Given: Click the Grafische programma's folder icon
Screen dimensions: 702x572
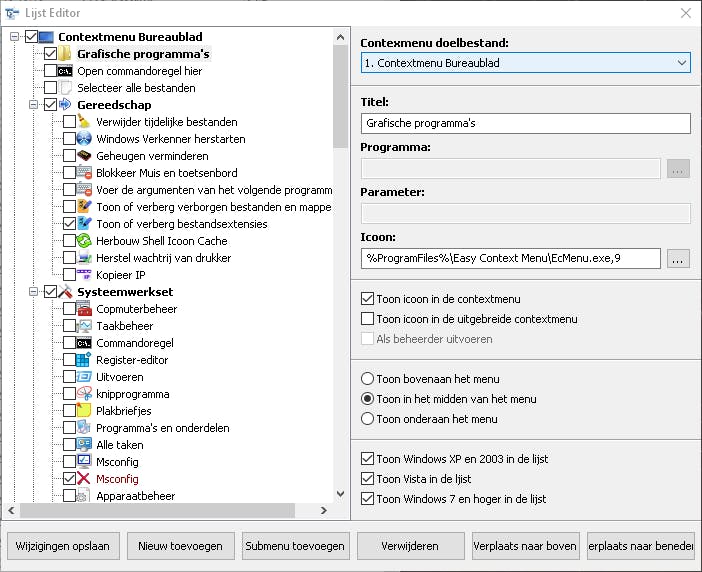Looking at the screenshot, I should [66, 53].
